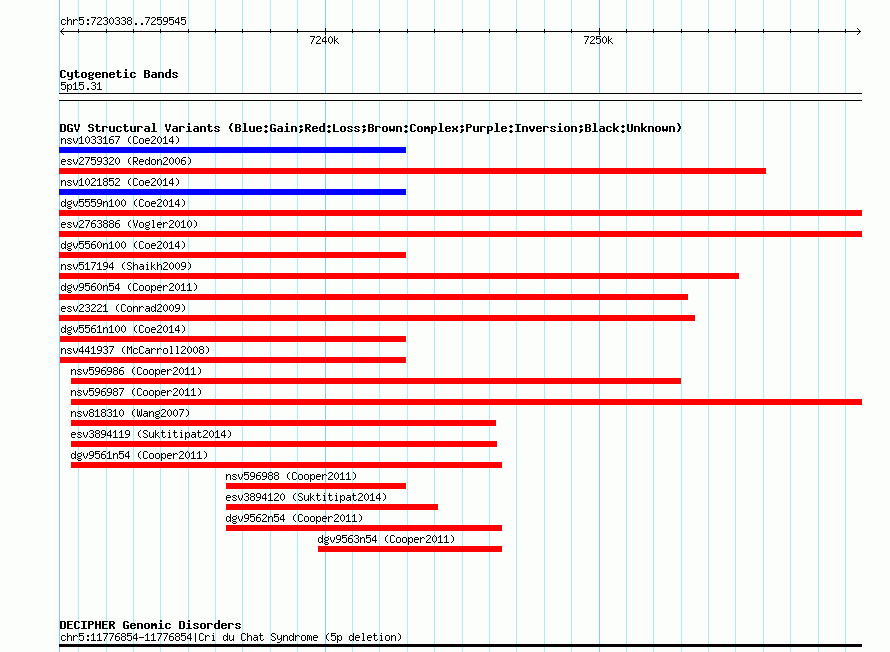890x652 pixels.
Task: Open the esv3894119 (Suktitipat2014) label
Action: [x=151, y=434]
